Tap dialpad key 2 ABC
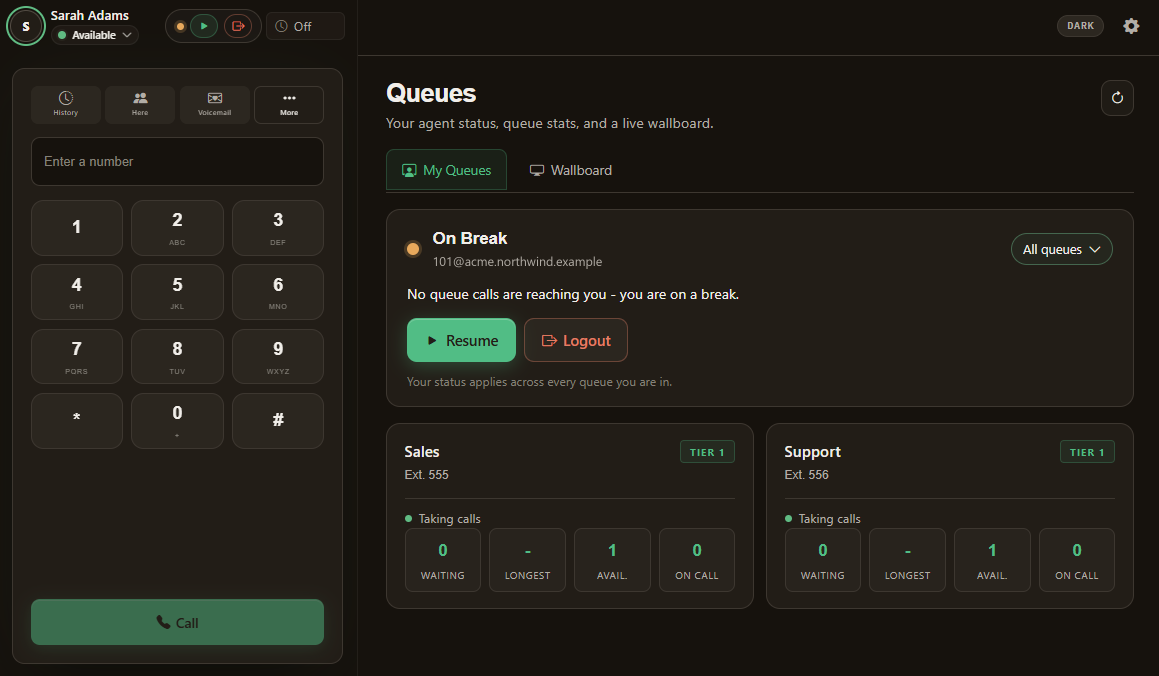The image size is (1159, 676). [177, 228]
